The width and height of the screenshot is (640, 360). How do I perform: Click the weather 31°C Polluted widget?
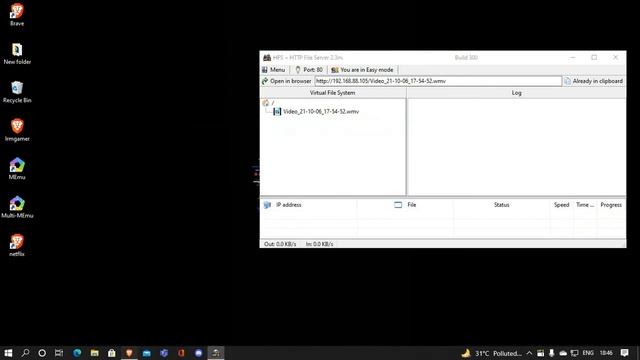click(492, 353)
